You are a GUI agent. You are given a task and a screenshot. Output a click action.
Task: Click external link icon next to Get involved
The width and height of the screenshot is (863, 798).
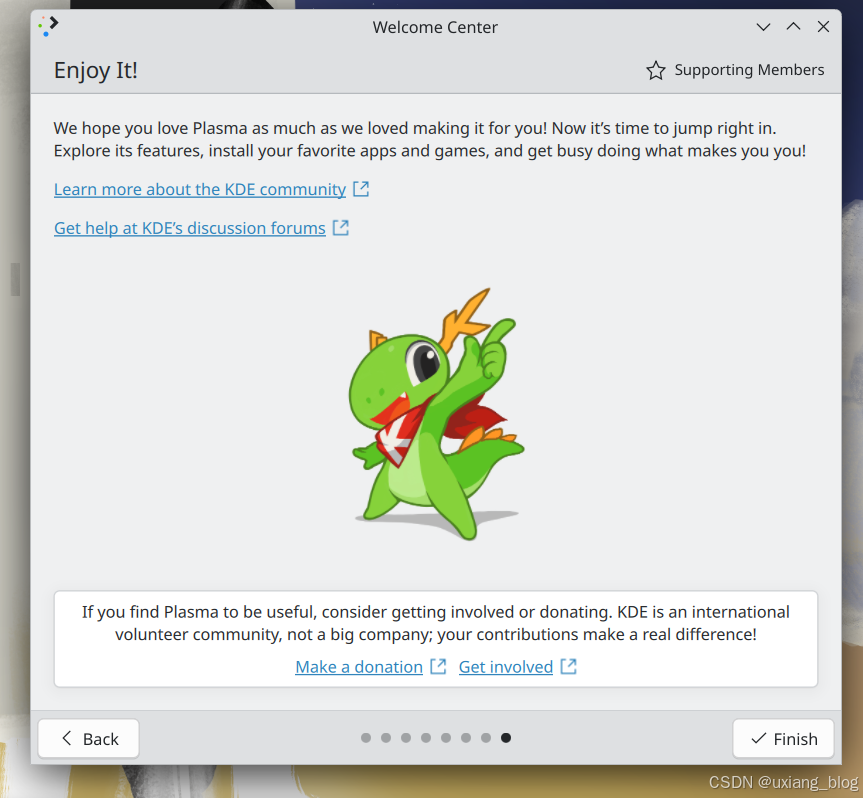[569, 666]
